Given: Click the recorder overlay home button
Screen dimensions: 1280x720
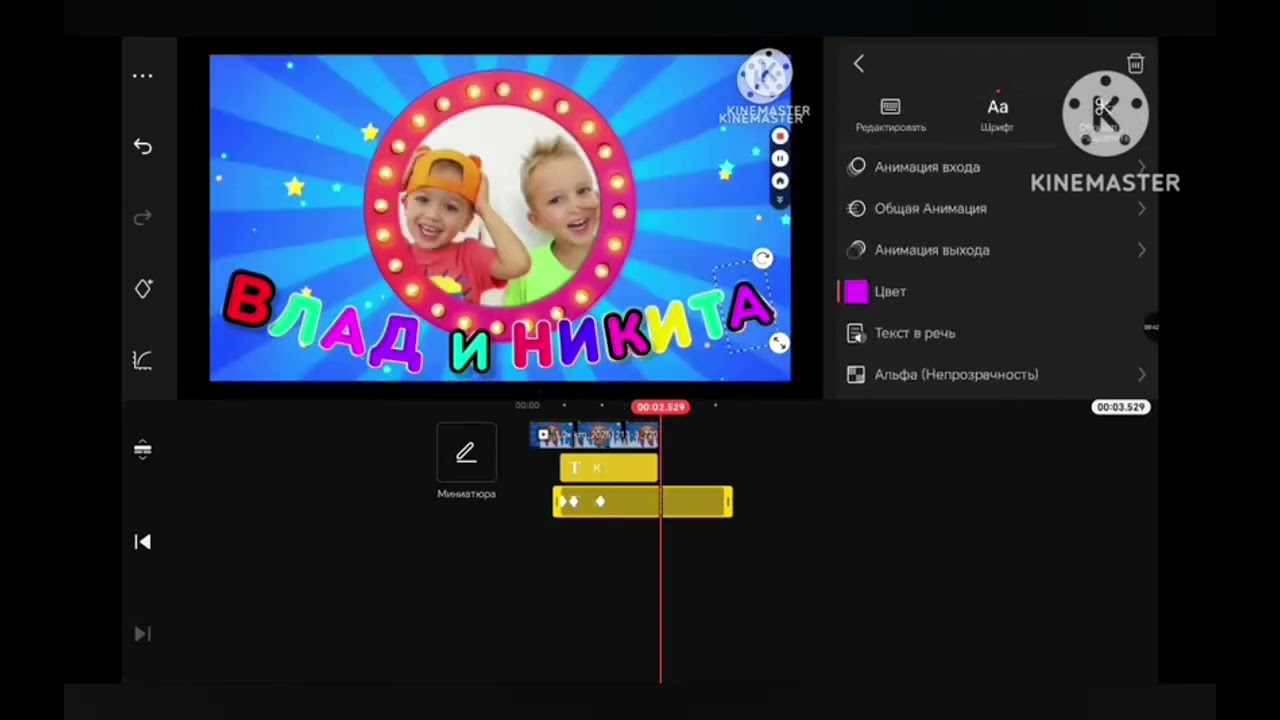Looking at the screenshot, I should [x=780, y=181].
